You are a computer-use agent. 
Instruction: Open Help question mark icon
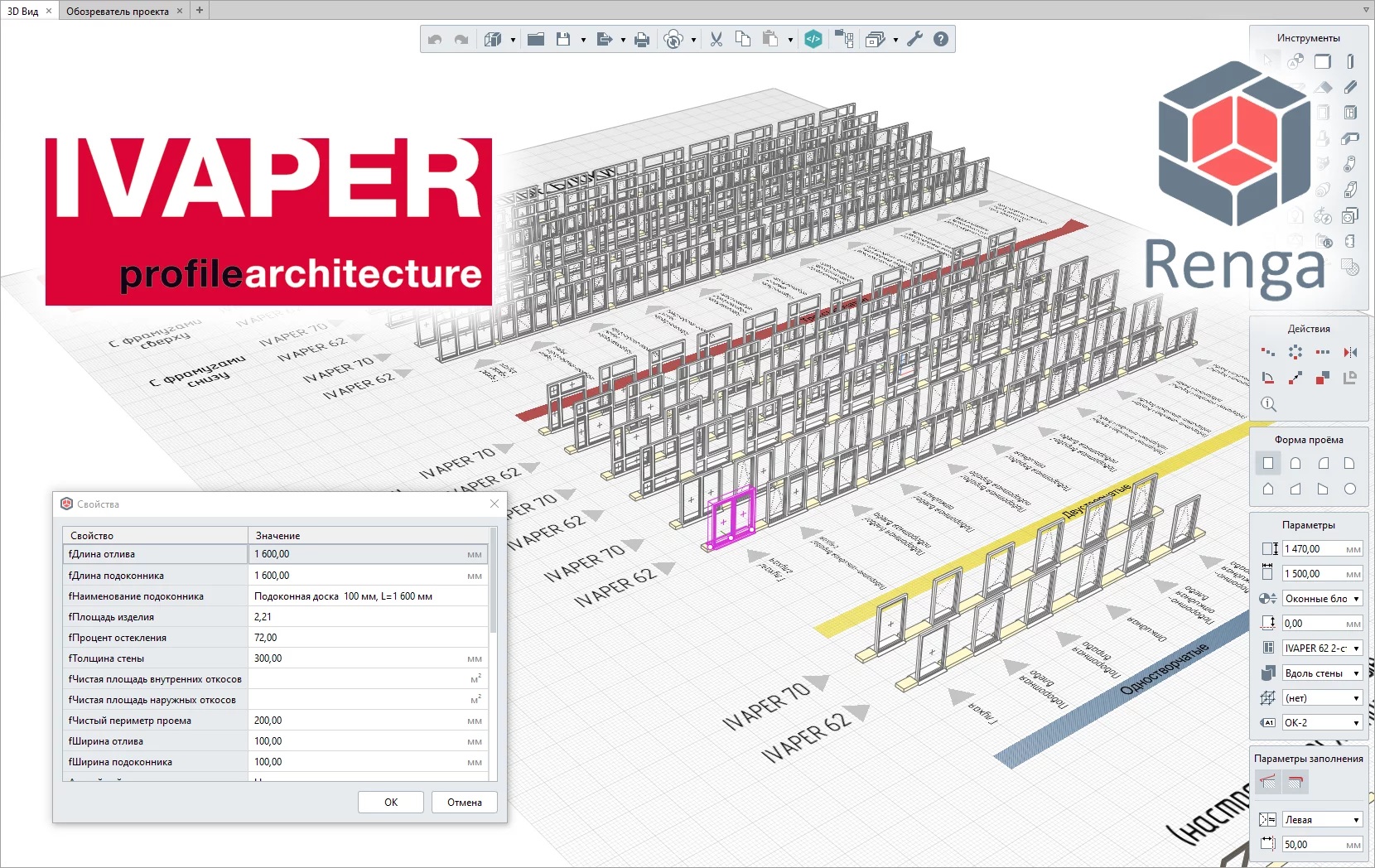[x=941, y=39]
